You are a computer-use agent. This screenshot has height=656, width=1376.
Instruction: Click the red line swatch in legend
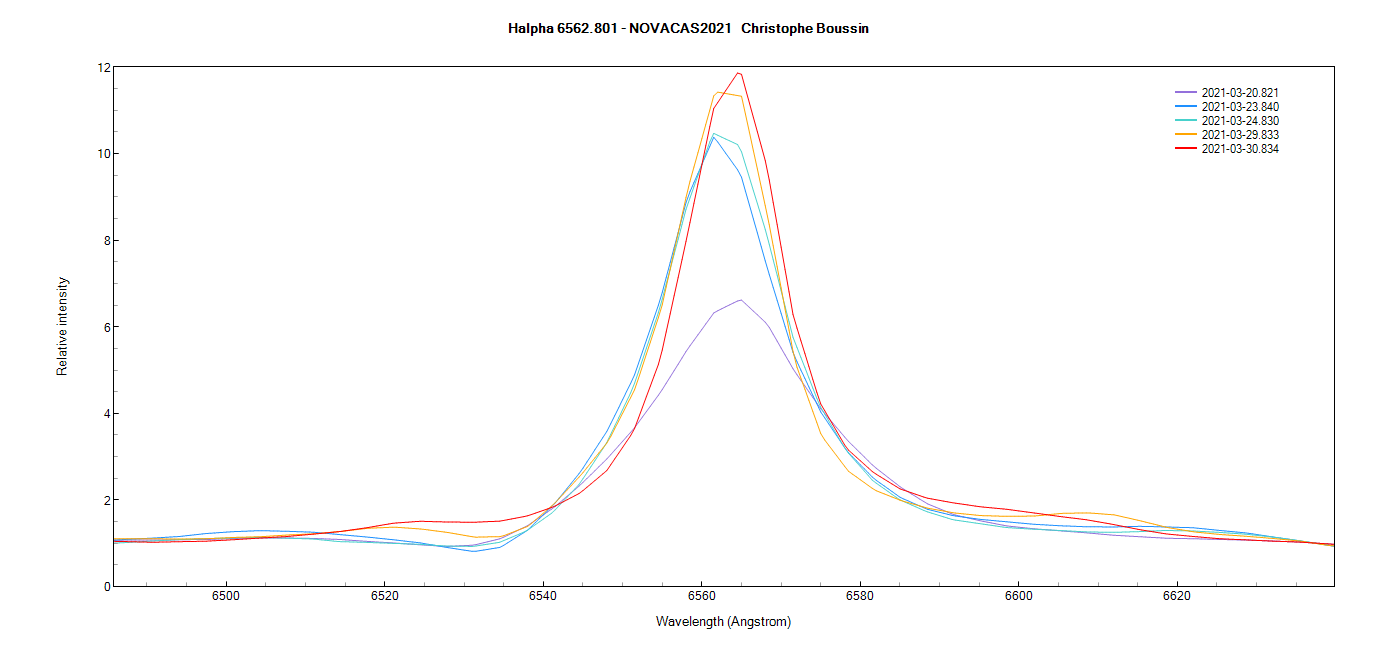click(x=1186, y=149)
